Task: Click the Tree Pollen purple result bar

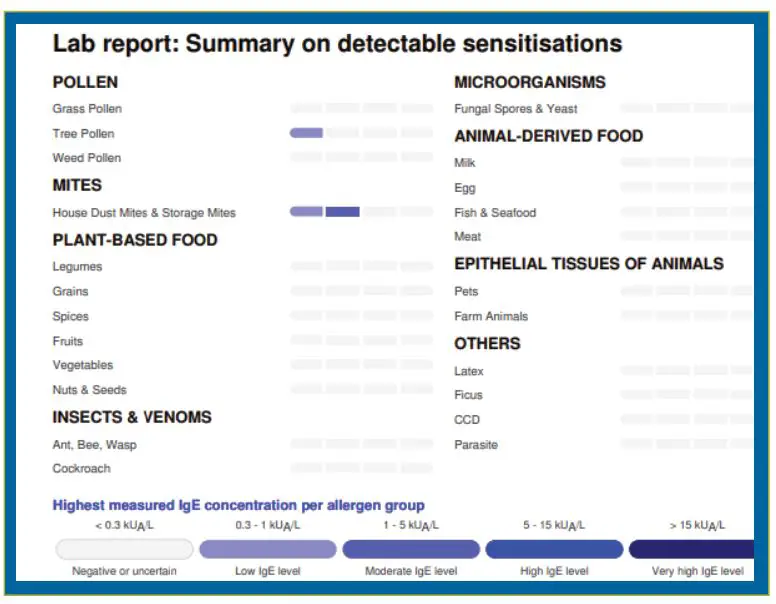Action: click(x=306, y=132)
